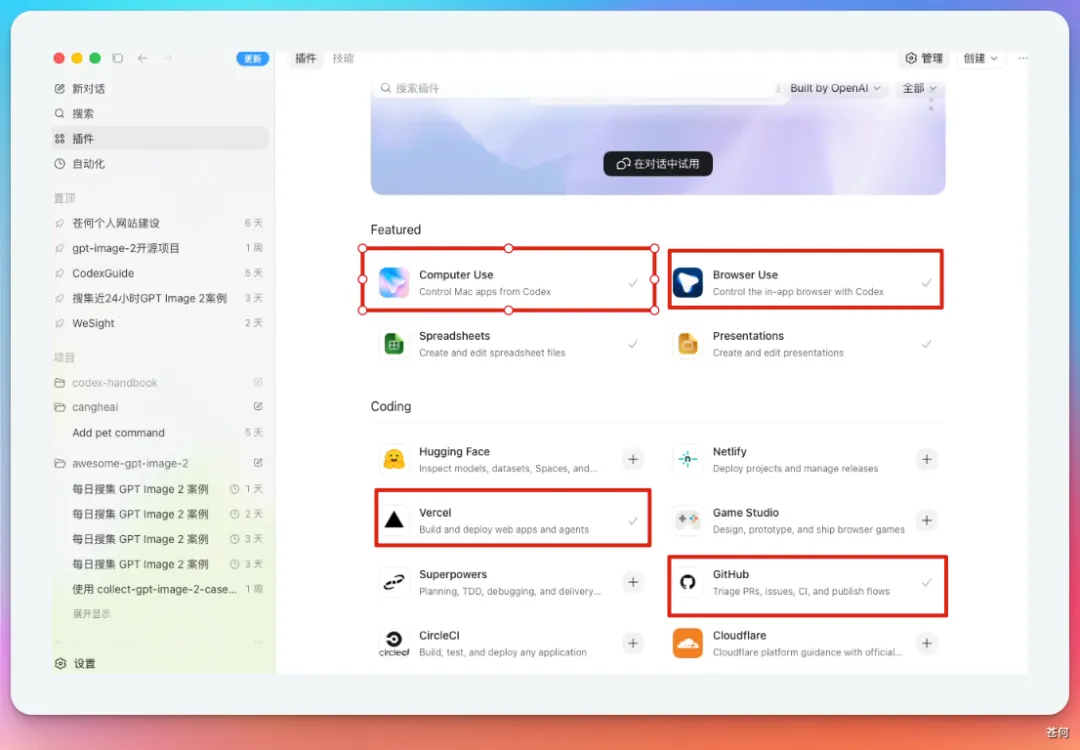Open the GitHub plugin icon
Image resolution: width=1080 pixels, height=750 pixels.
tap(687, 582)
